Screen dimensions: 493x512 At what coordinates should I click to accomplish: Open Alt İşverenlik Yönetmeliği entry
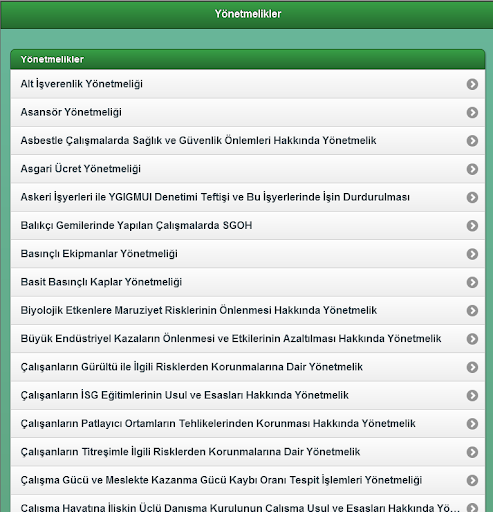[x=248, y=84]
